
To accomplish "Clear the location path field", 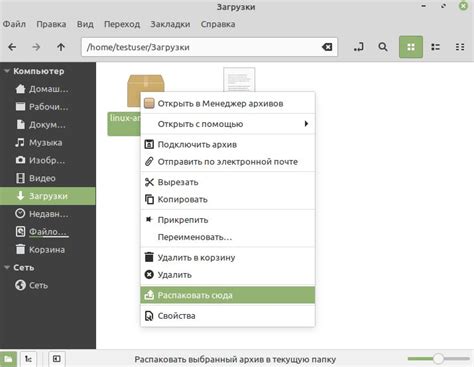I will click(x=327, y=47).
